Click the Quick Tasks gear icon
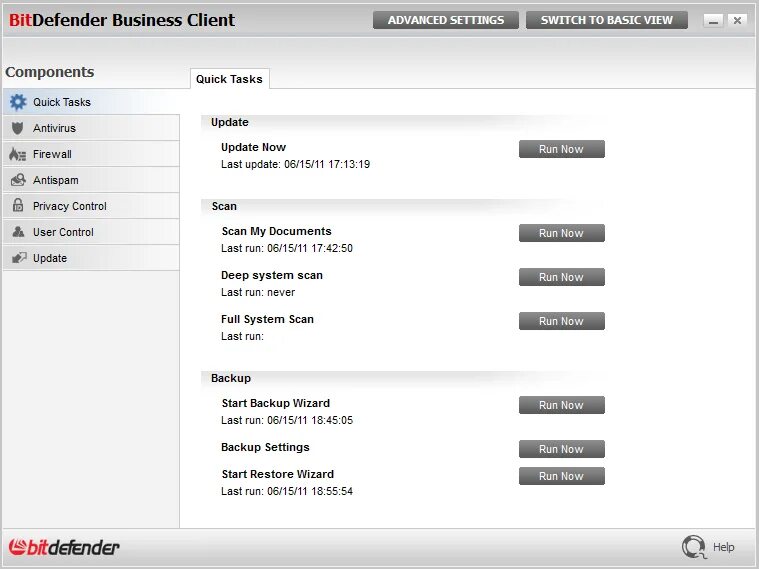The image size is (759, 569). coord(18,102)
